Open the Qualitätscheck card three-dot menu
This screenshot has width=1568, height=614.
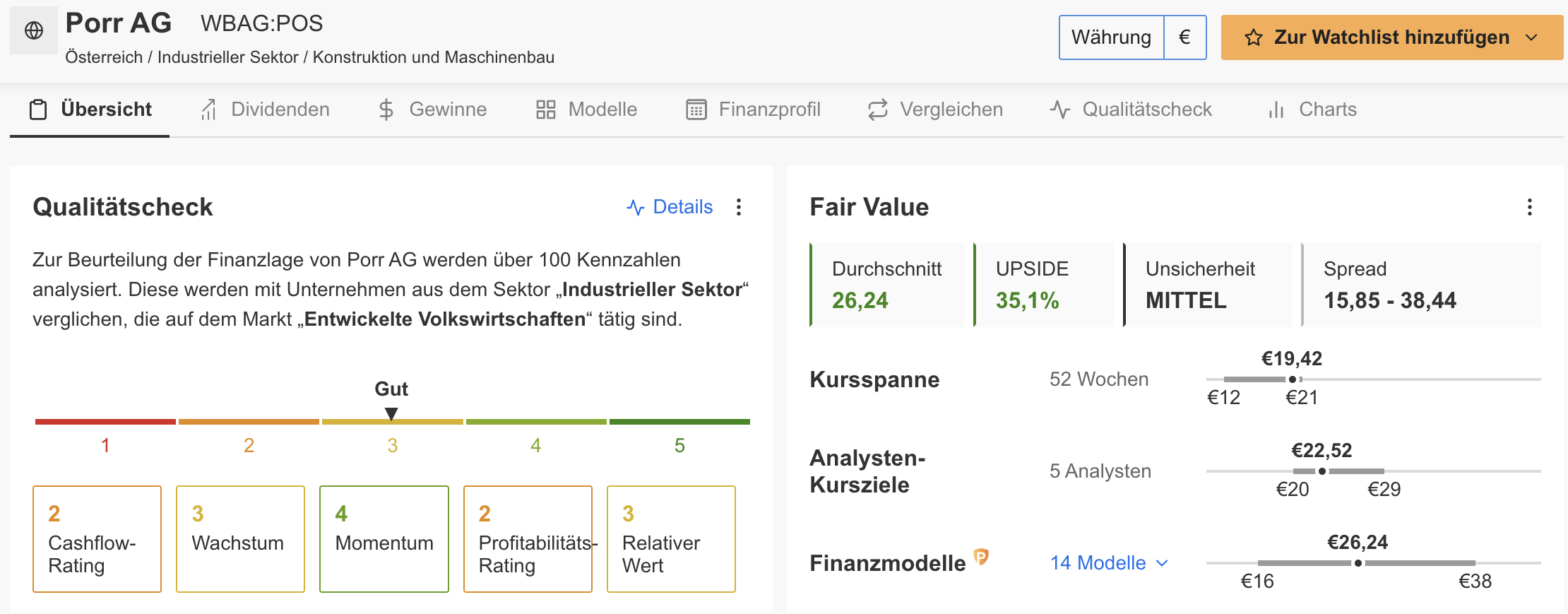pyautogui.click(x=739, y=207)
